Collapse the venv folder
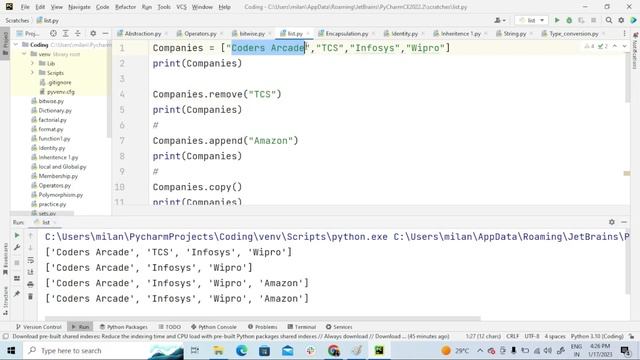The width and height of the screenshot is (640, 360). click(24, 54)
